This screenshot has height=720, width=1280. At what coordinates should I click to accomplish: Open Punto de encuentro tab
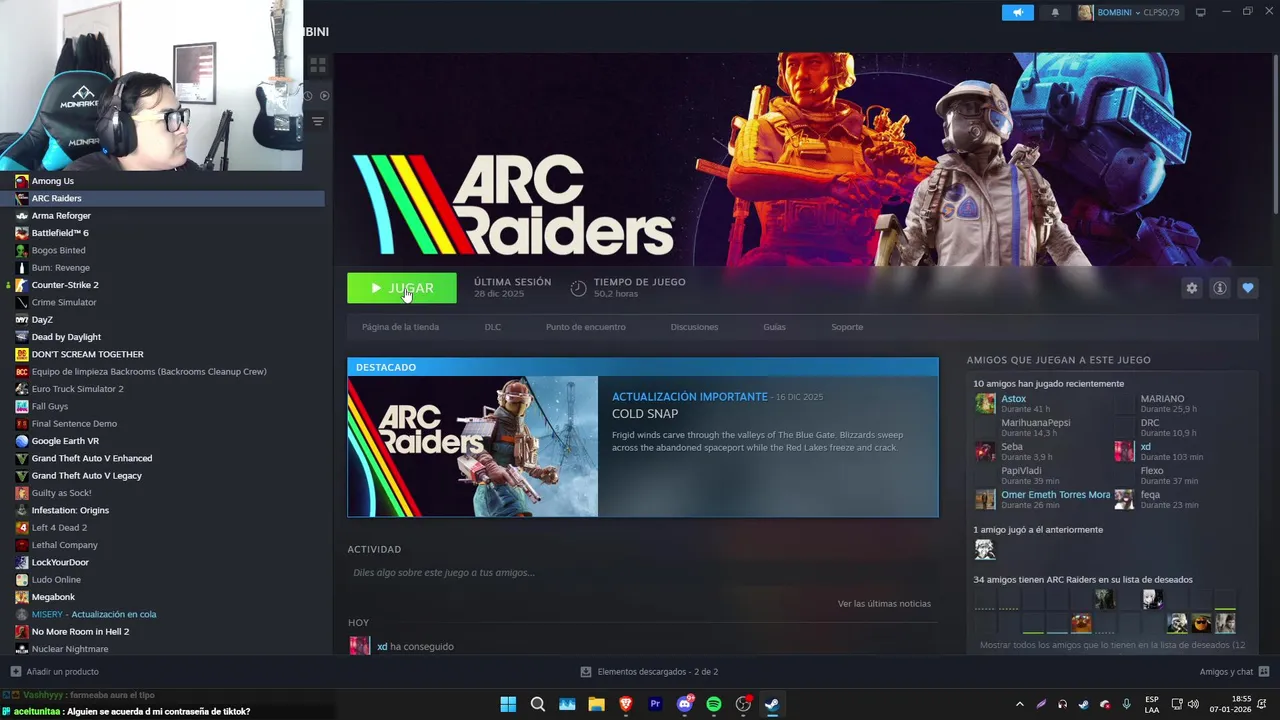tap(586, 327)
